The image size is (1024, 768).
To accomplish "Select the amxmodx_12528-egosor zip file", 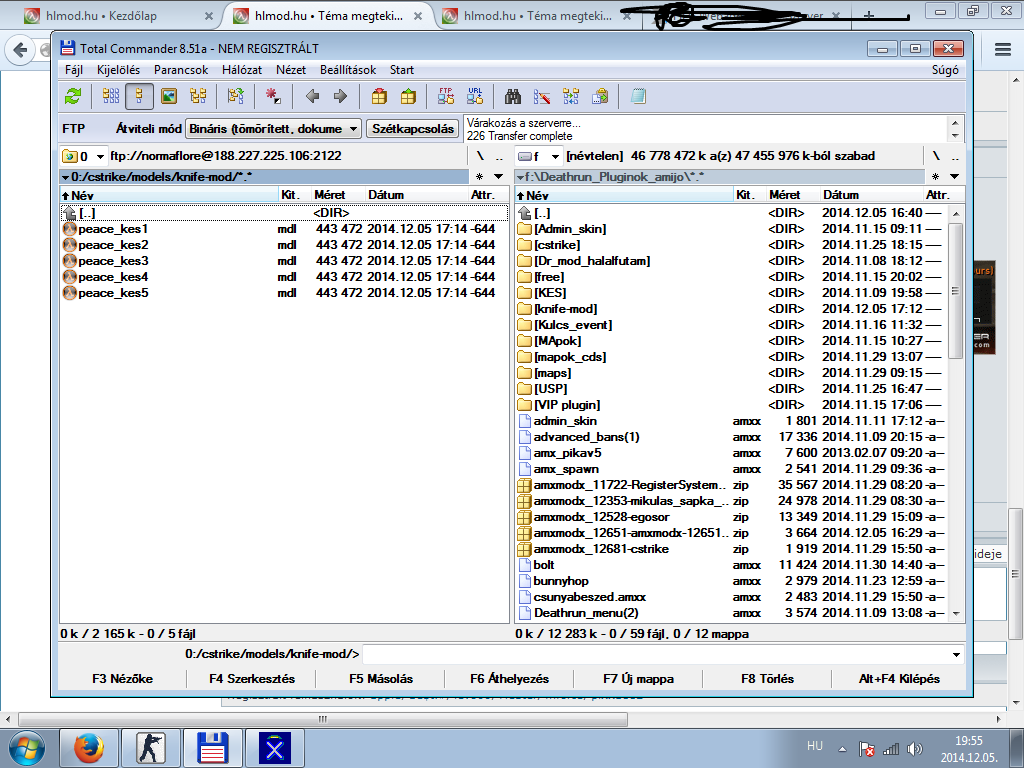I will tap(731, 517).
